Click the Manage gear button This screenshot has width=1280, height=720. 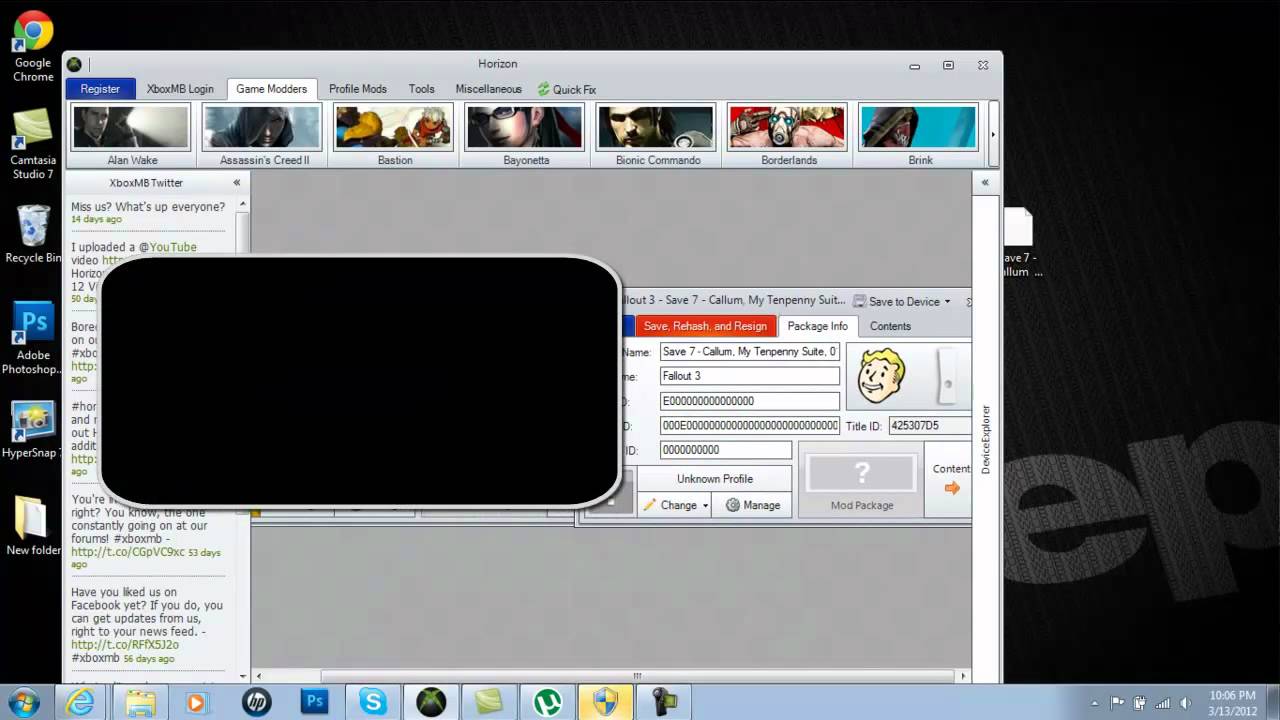pyautogui.click(x=753, y=505)
